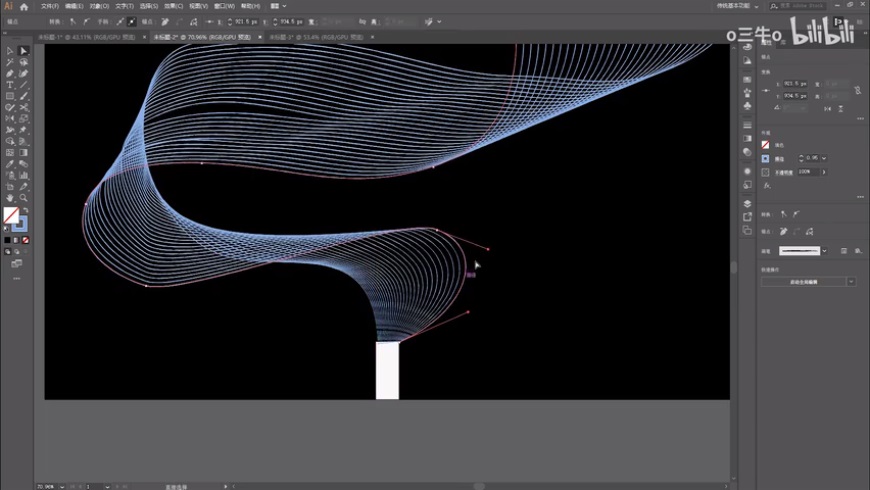Image resolution: width=870 pixels, height=490 pixels.
Task: Click the Illustrator Home icon
Action: pyautogui.click(x=24, y=6)
